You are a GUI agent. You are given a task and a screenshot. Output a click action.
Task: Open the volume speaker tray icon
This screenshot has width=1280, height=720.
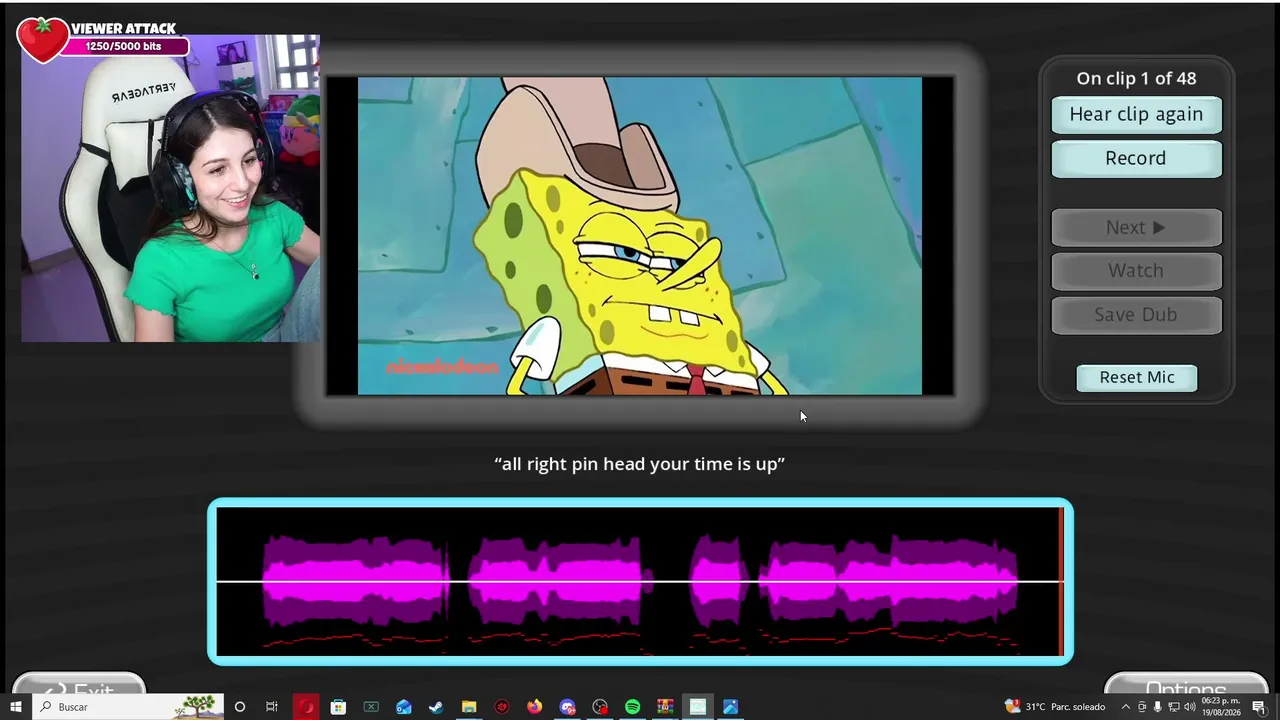1190,707
